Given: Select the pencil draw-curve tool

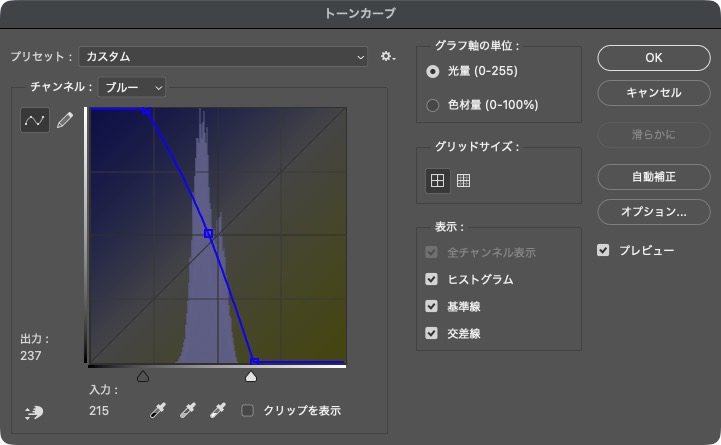Looking at the screenshot, I should point(65,120).
